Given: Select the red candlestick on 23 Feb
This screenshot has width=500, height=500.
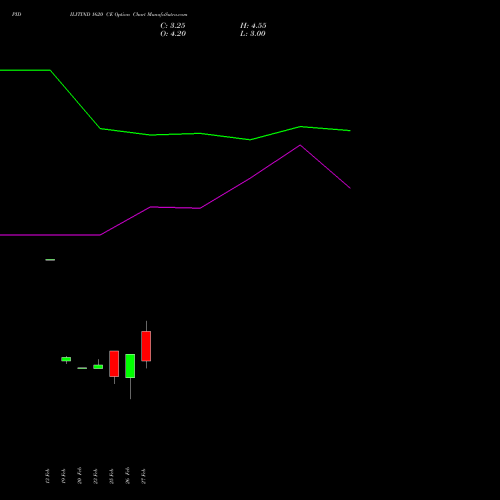Looking at the screenshot, I should [x=114, y=364].
